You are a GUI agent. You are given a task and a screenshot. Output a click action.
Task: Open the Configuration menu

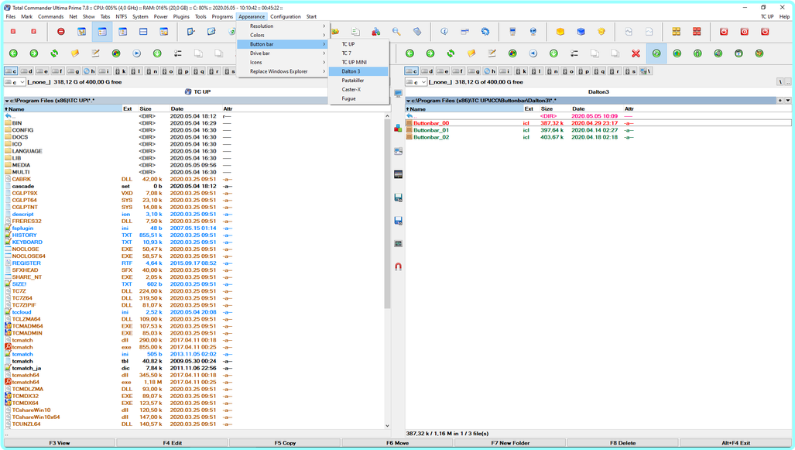pos(285,17)
